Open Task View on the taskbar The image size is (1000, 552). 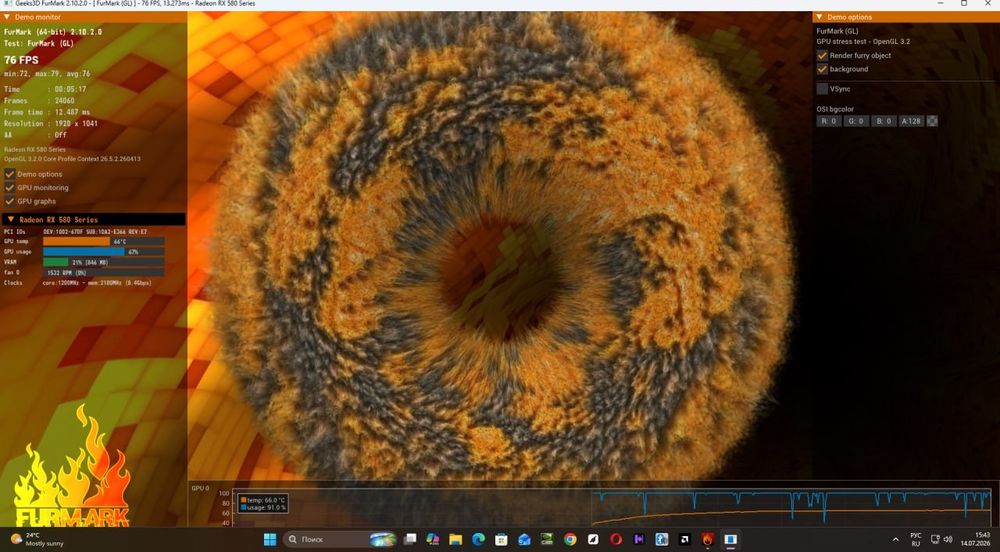[410, 539]
